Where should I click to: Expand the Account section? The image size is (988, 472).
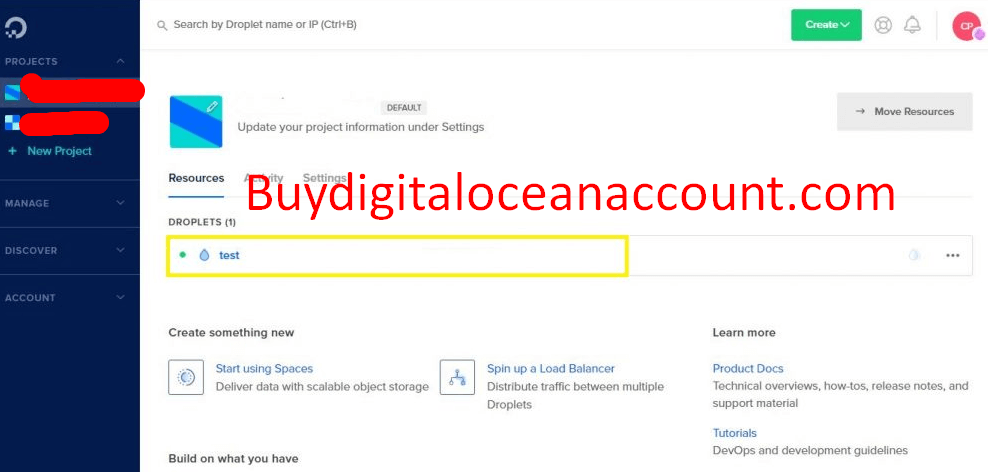point(120,297)
